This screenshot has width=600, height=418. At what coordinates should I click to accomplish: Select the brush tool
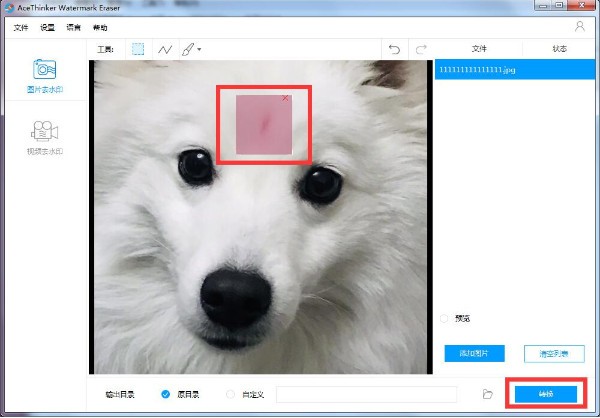188,49
